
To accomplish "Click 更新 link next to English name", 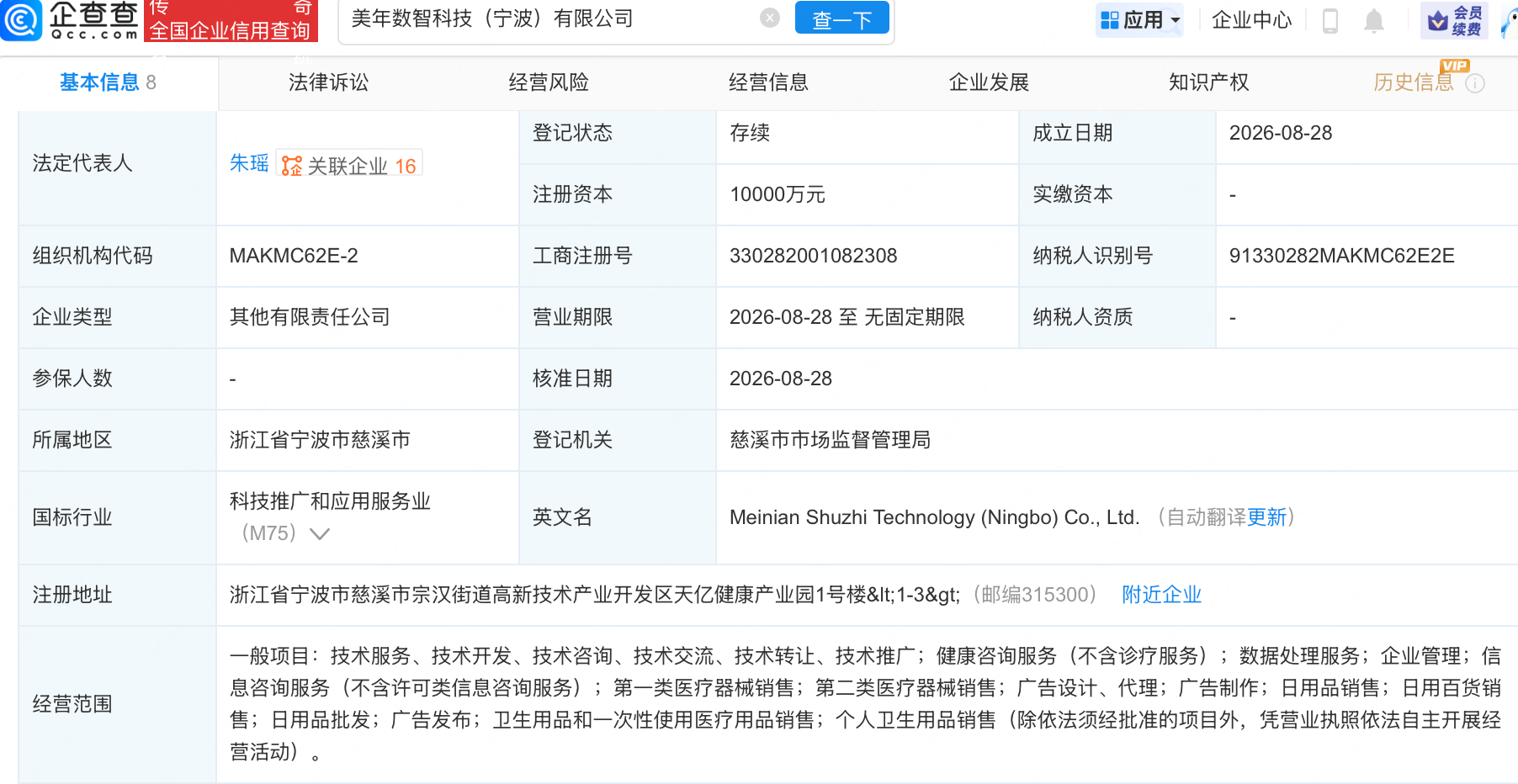I will click(x=1267, y=517).
